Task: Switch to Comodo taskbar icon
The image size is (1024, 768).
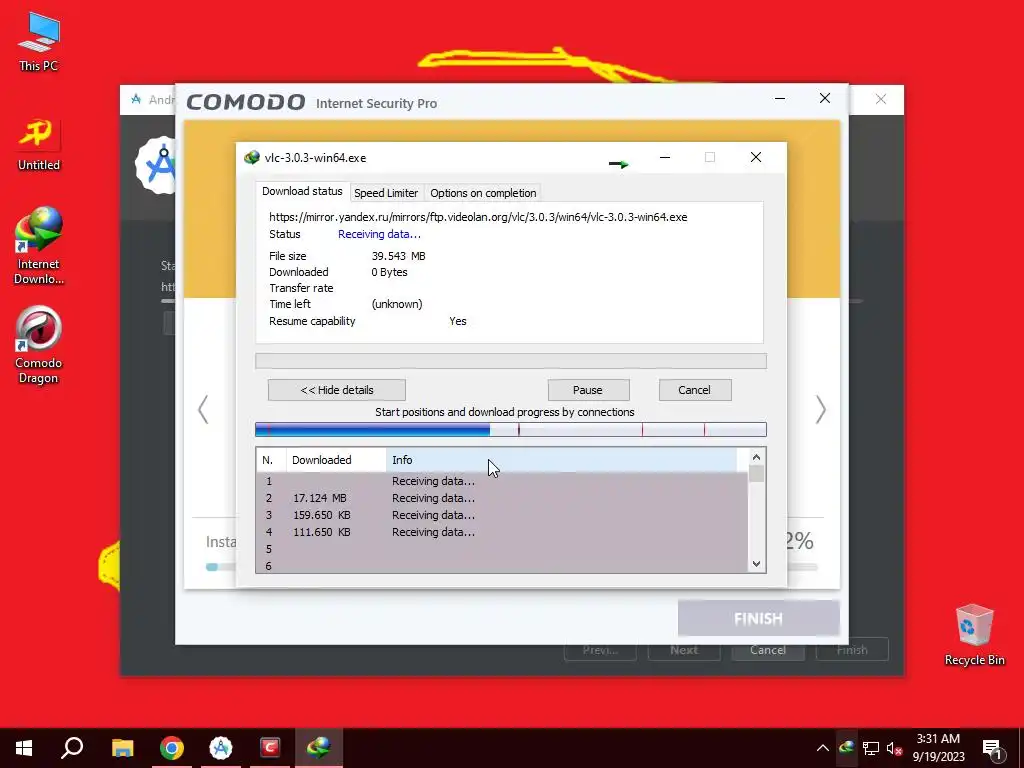Action: [270, 748]
